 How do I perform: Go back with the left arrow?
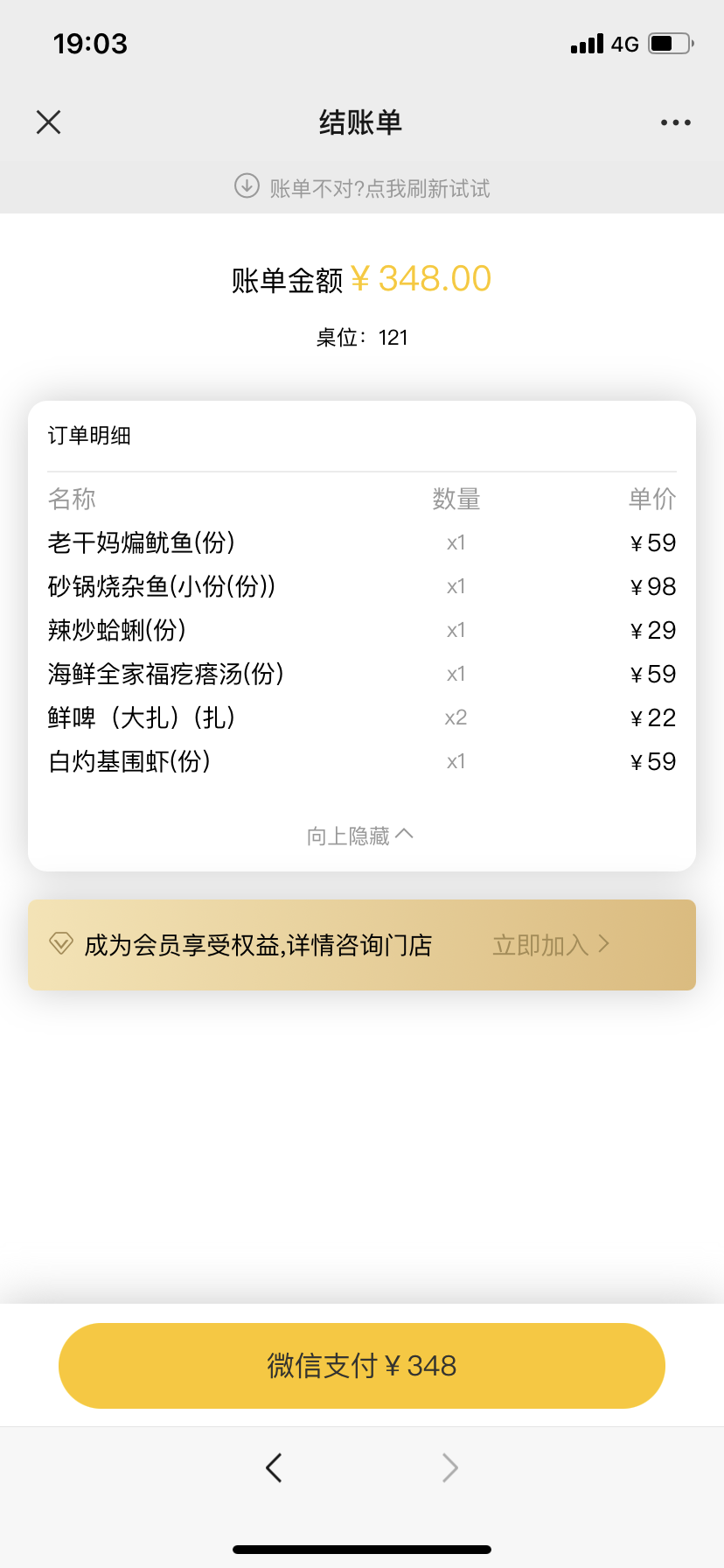coord(274,1467)
